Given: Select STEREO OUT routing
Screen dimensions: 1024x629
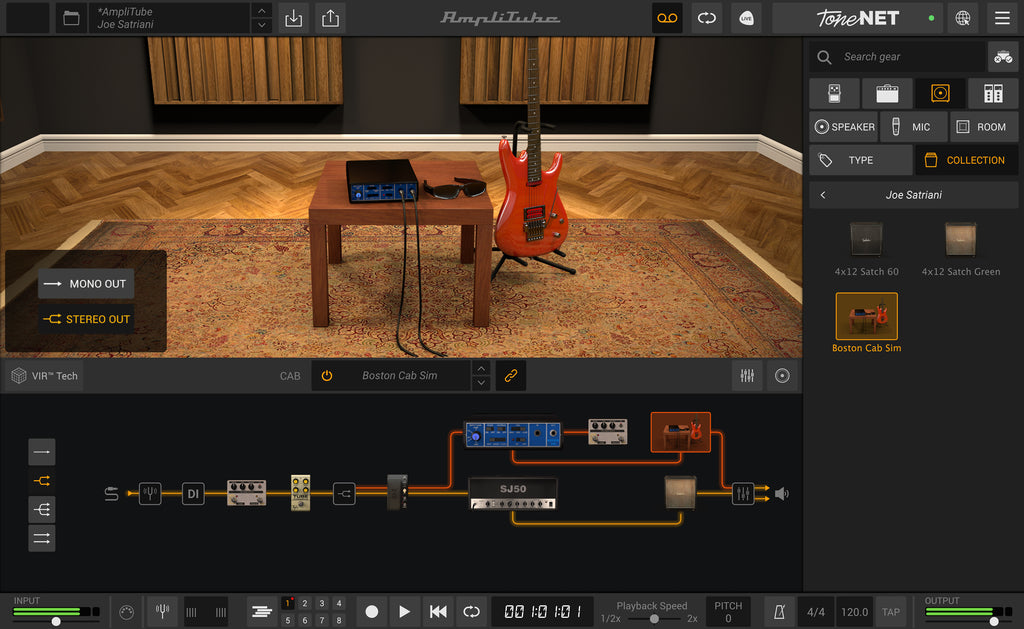Looking at the screenshot, I should click(86, 319).
